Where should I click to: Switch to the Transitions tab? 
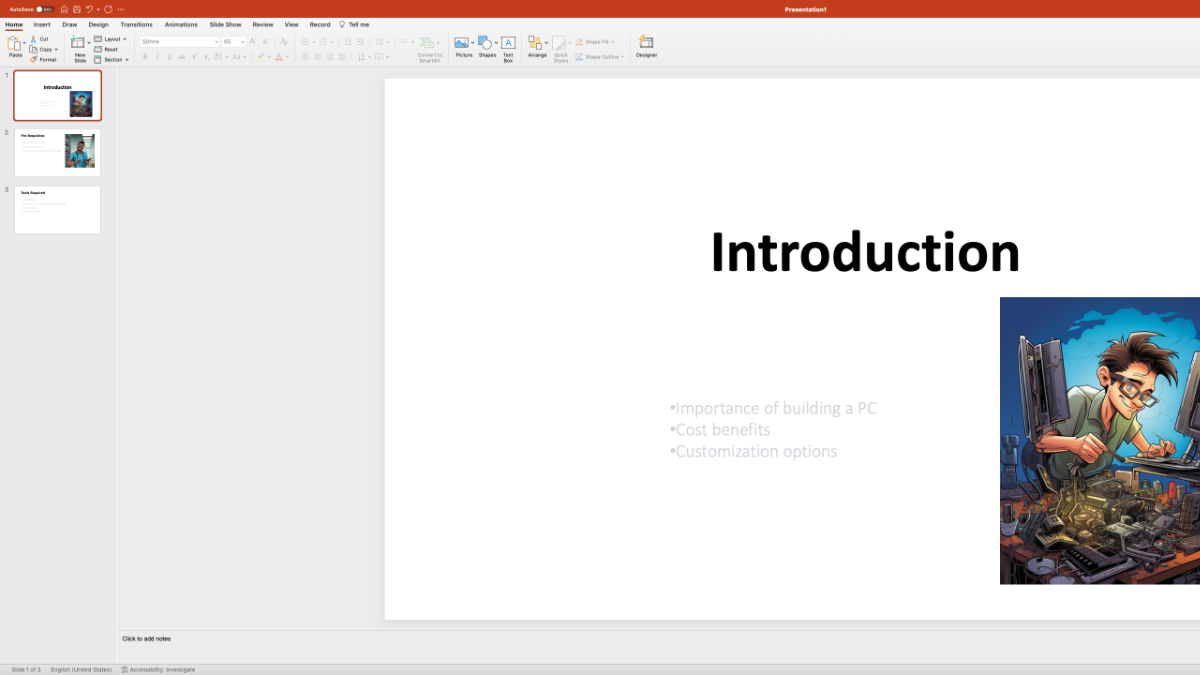coord(137,24)
